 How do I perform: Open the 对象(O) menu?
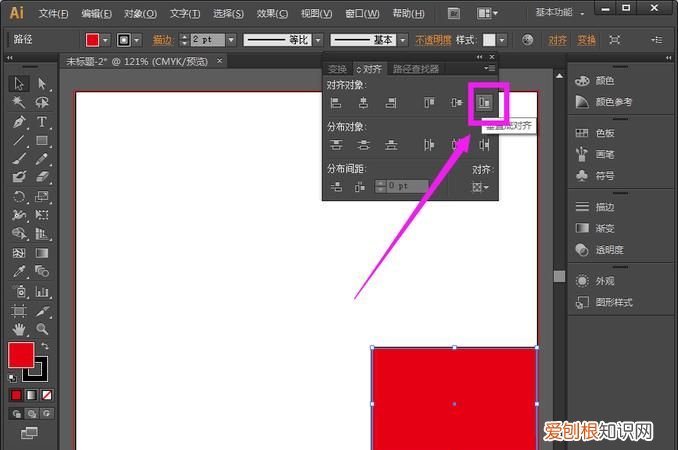pos(140,14)
